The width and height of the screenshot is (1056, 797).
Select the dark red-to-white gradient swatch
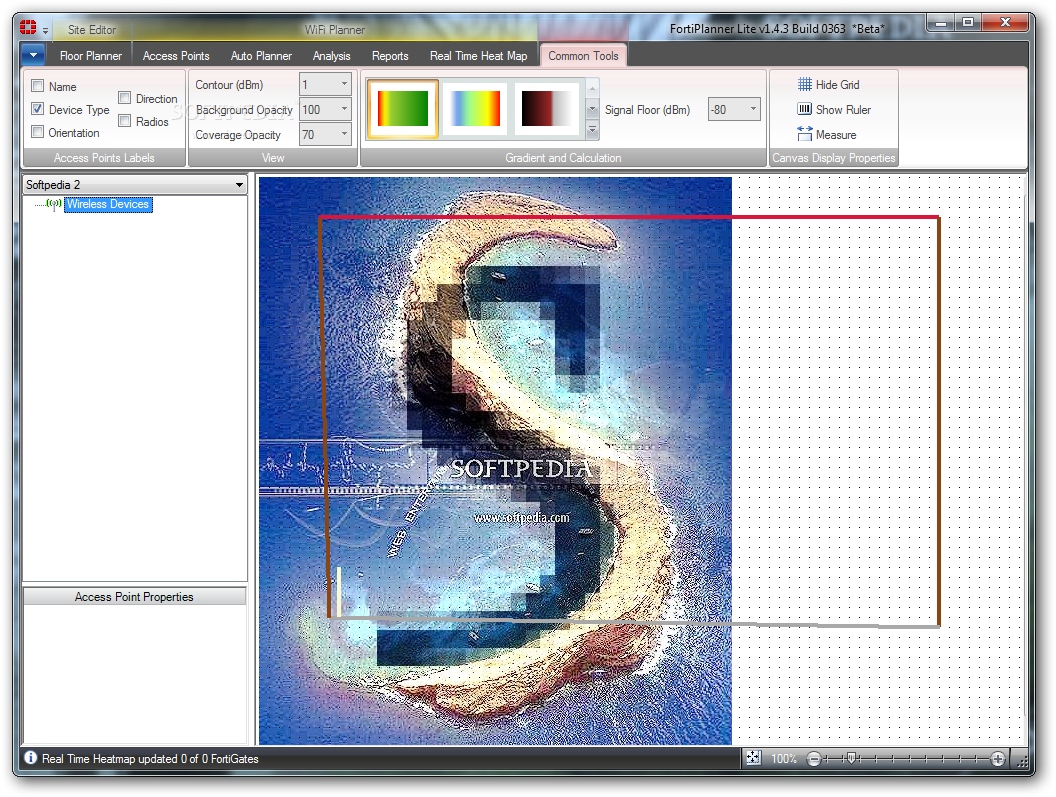pos(548,108)
